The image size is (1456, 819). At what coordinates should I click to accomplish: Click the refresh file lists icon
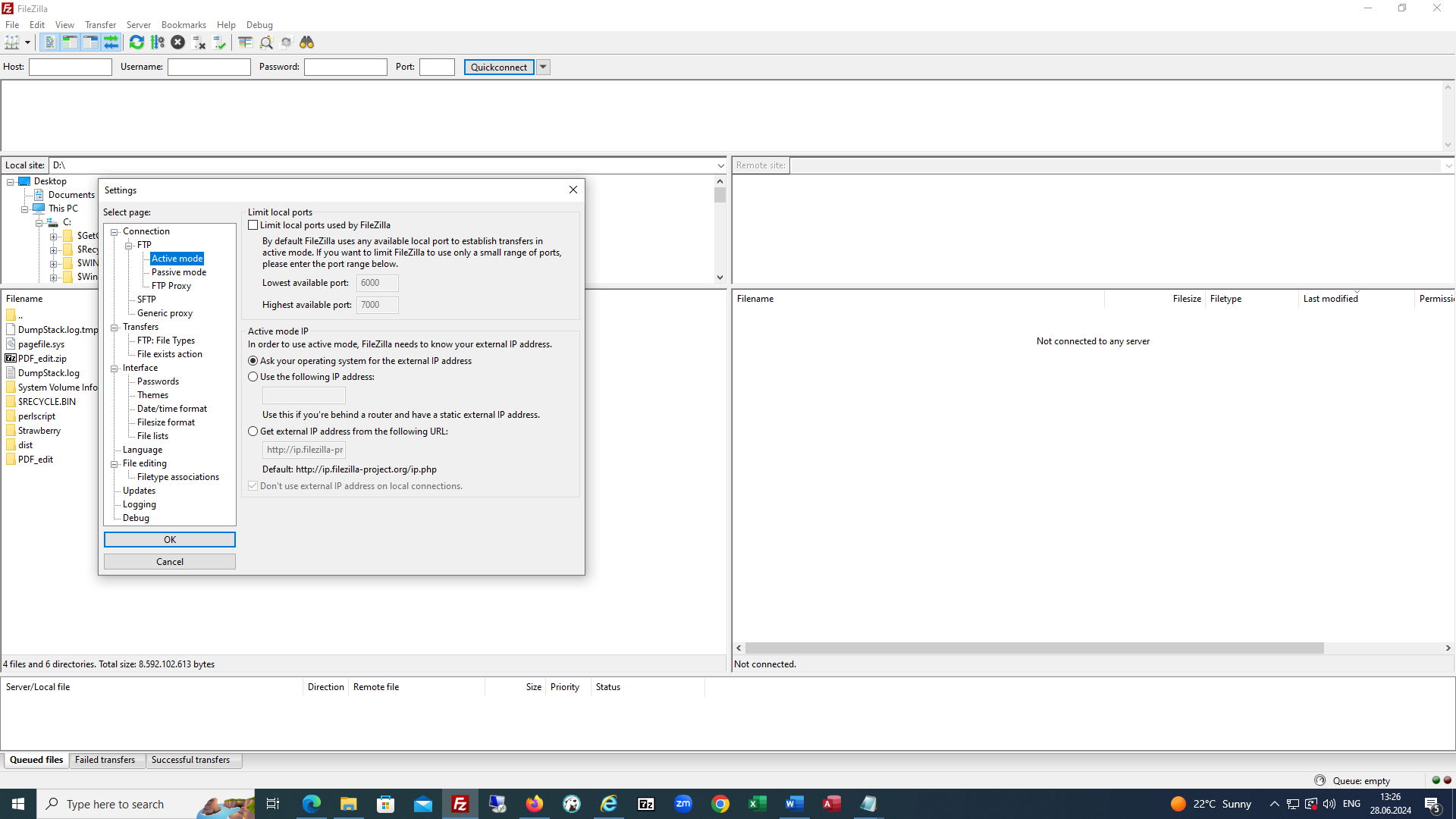[136, 42]
